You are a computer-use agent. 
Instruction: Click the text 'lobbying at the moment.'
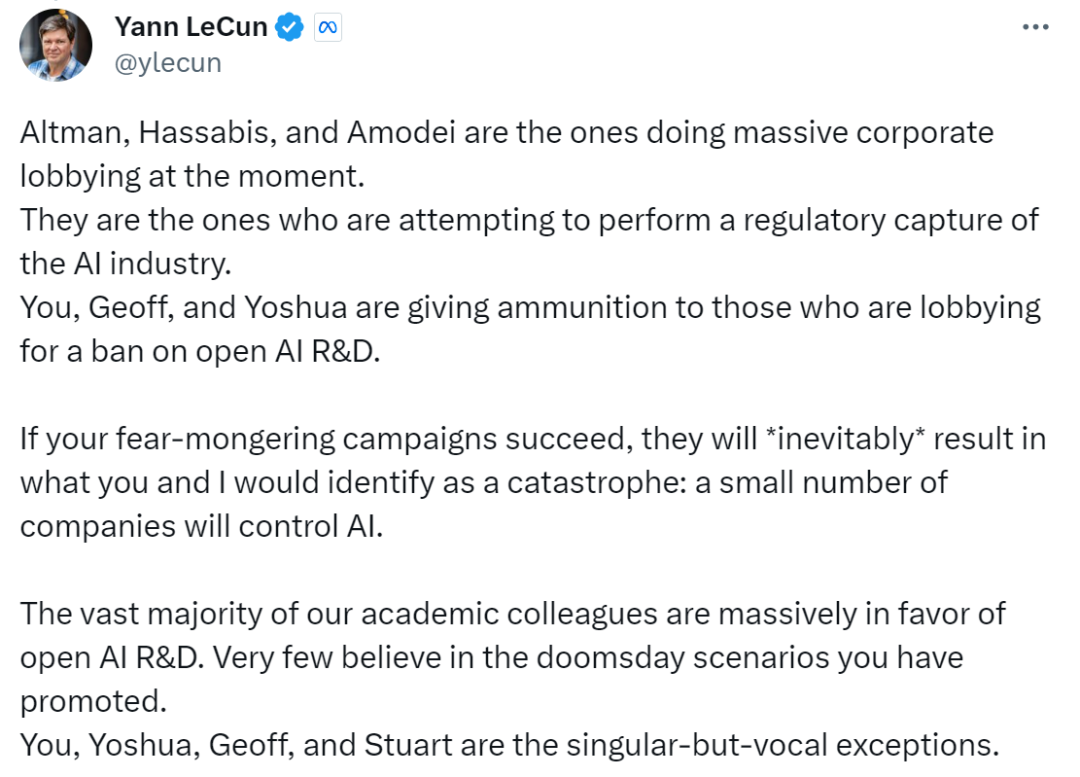pos(192,176)
